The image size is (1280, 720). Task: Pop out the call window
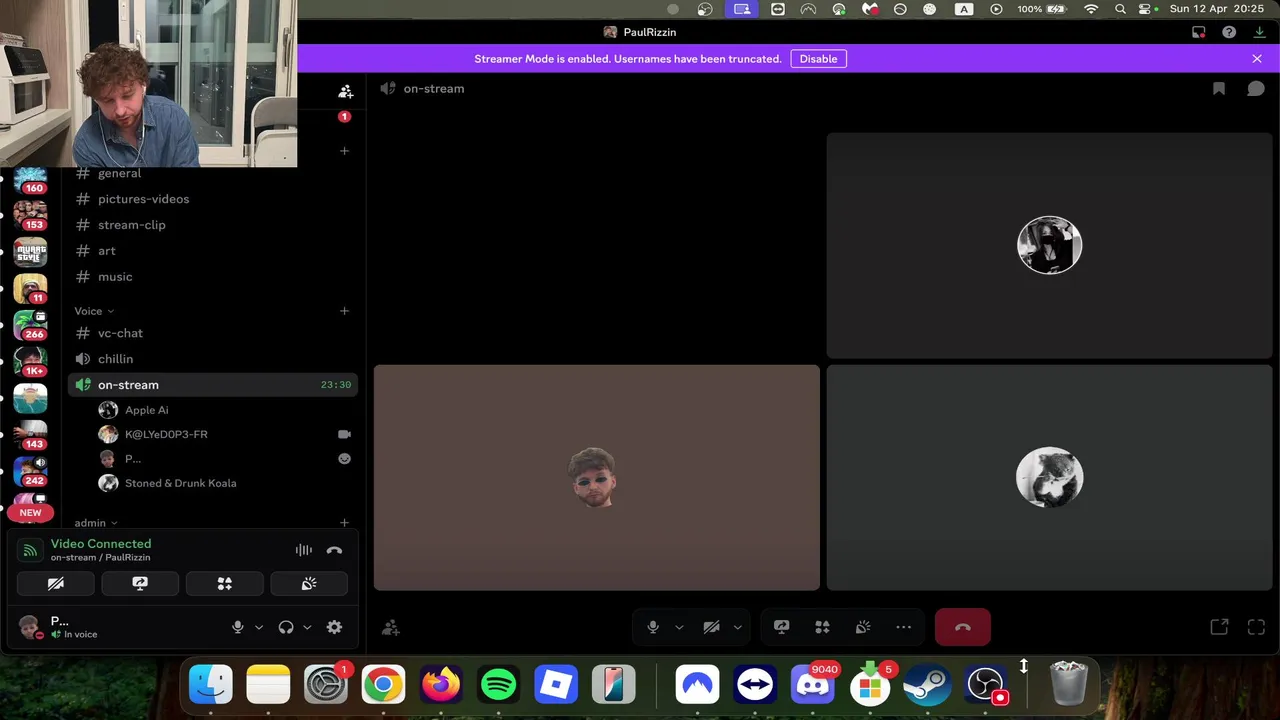(1219, 627)
